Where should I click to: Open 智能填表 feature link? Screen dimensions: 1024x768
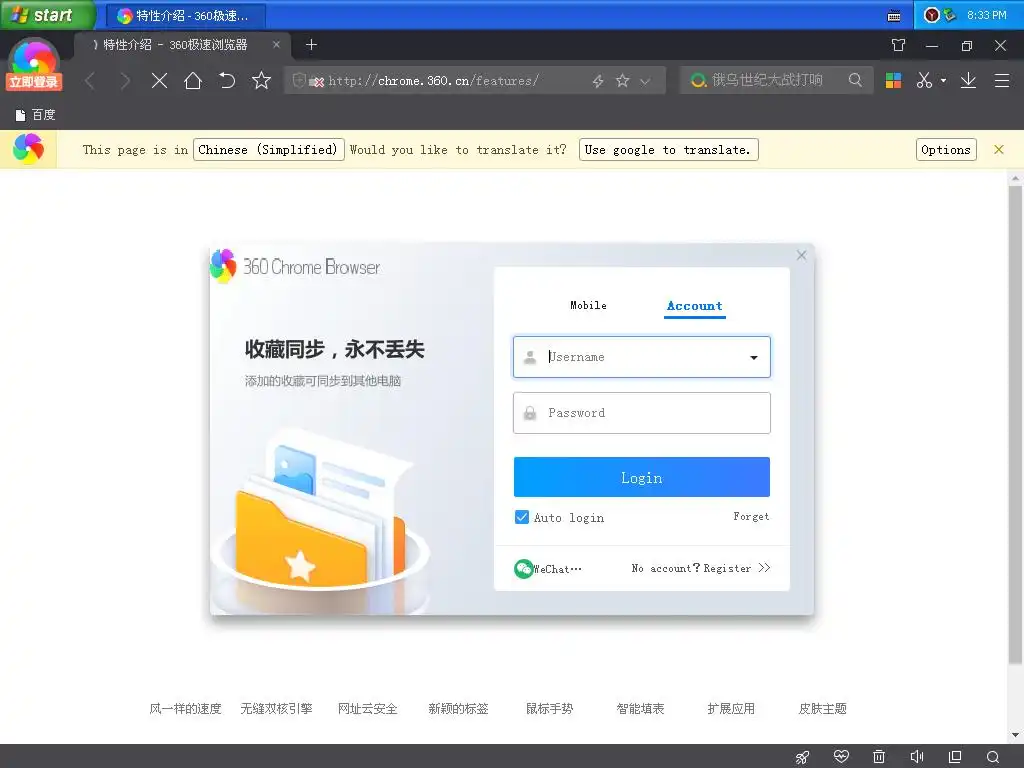pos(640,709)
